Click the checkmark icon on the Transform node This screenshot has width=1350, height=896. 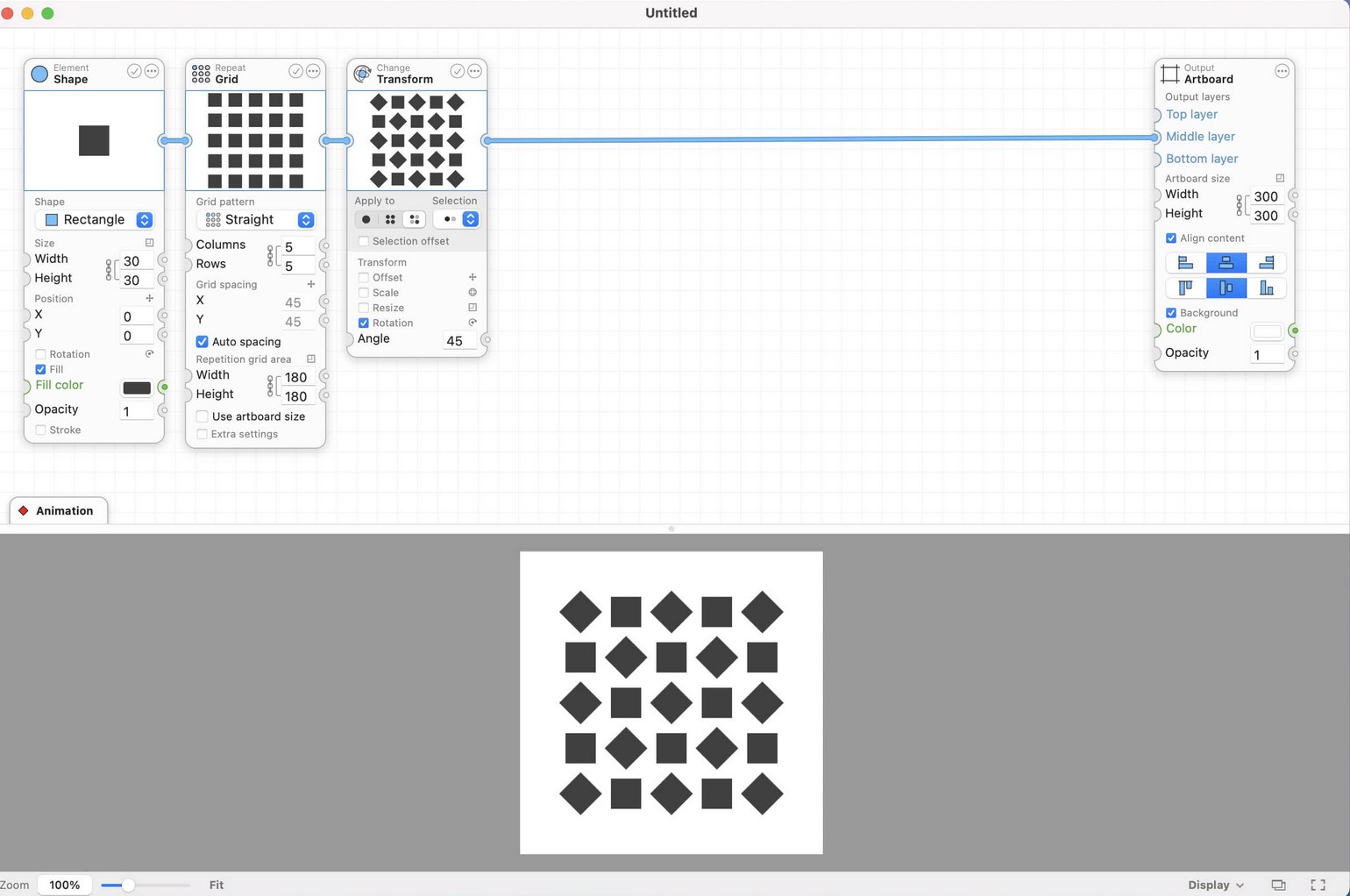457,71
